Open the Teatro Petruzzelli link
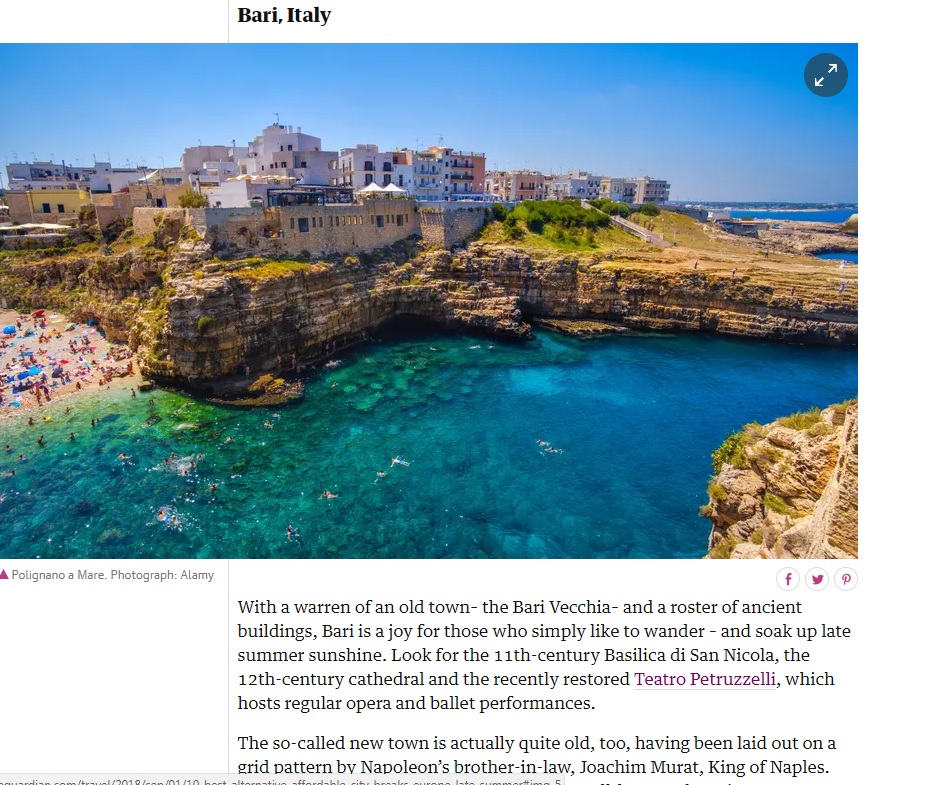The image size is (933, 785). [705, 679]
